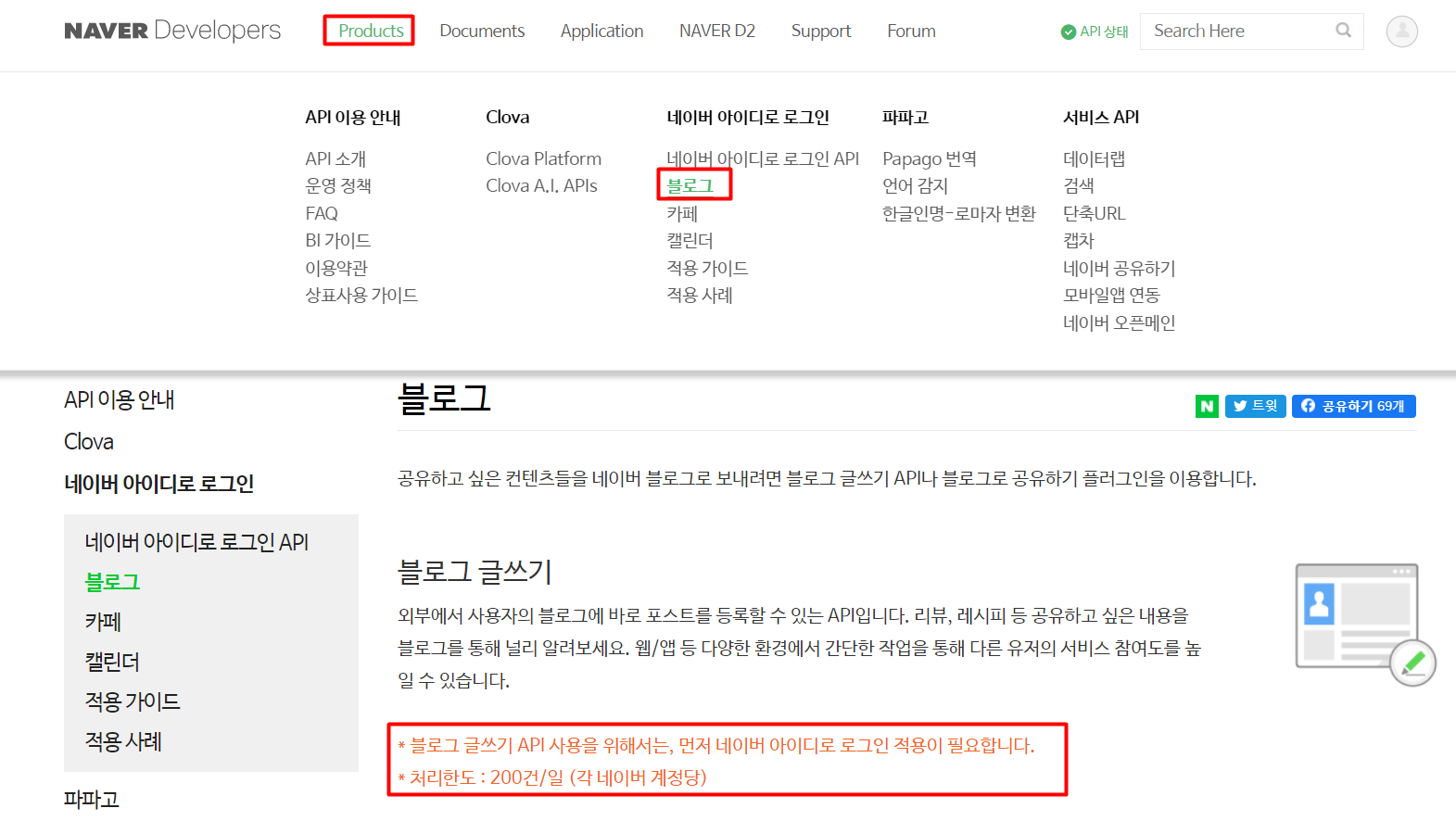The height and width of the screenshot is (821, 1456).
Task: Click API 이용 안내 mega menu heading
Action: tap(353, 117)
